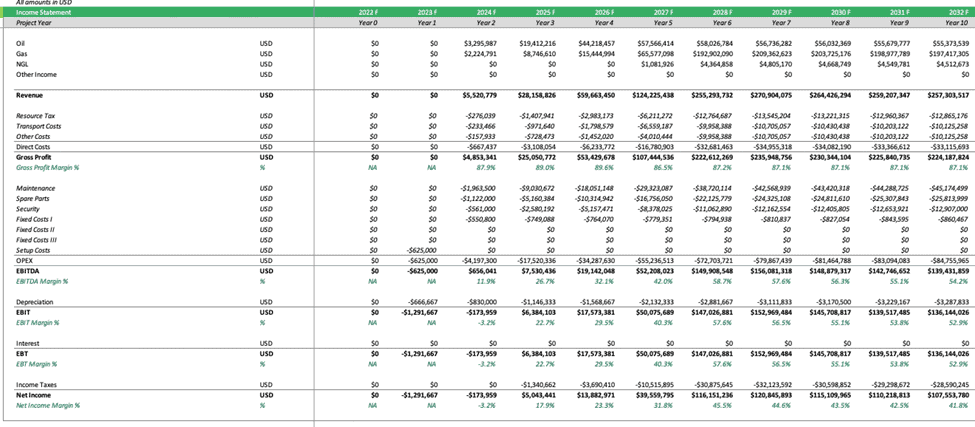Select the OPEX row label
This screenshot has height=427, width=975.
click(24, 260)
